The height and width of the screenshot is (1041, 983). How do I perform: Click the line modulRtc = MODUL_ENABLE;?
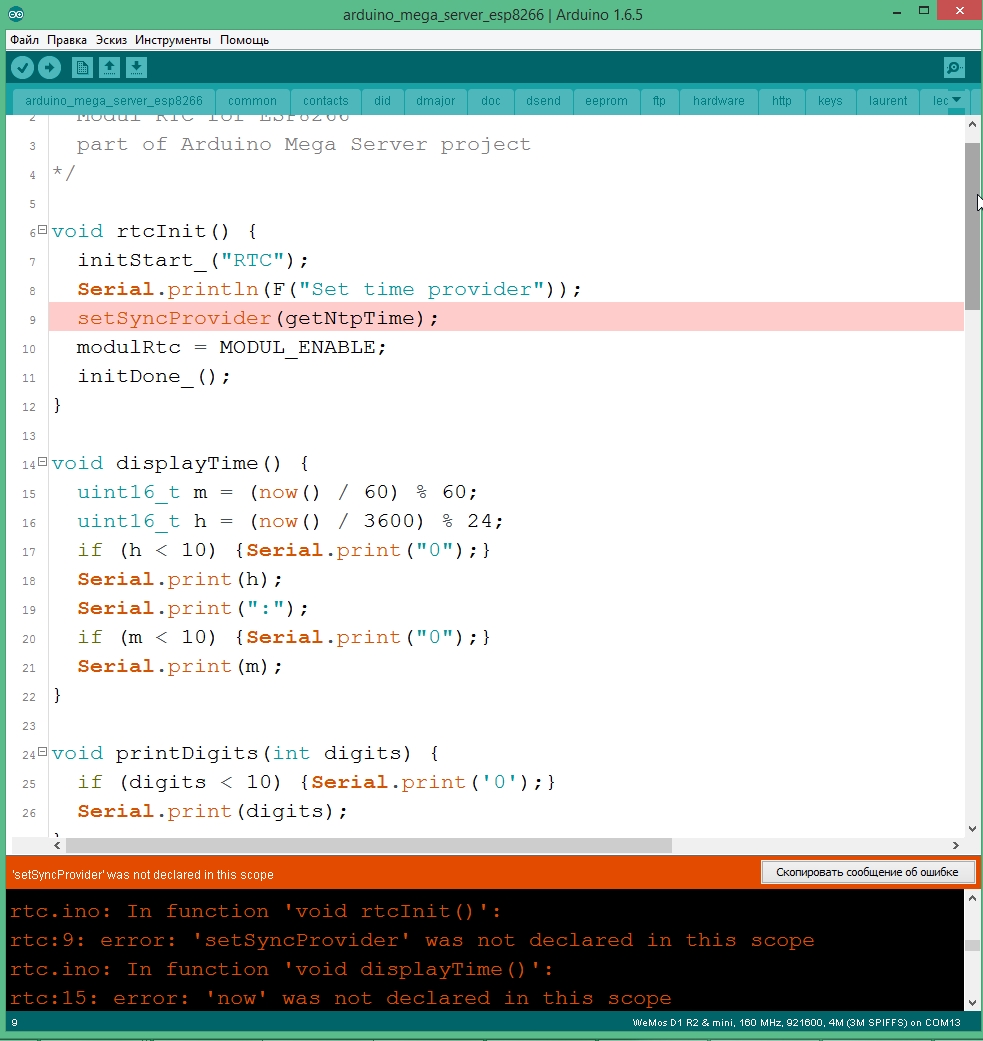click(x=231, y=347)
